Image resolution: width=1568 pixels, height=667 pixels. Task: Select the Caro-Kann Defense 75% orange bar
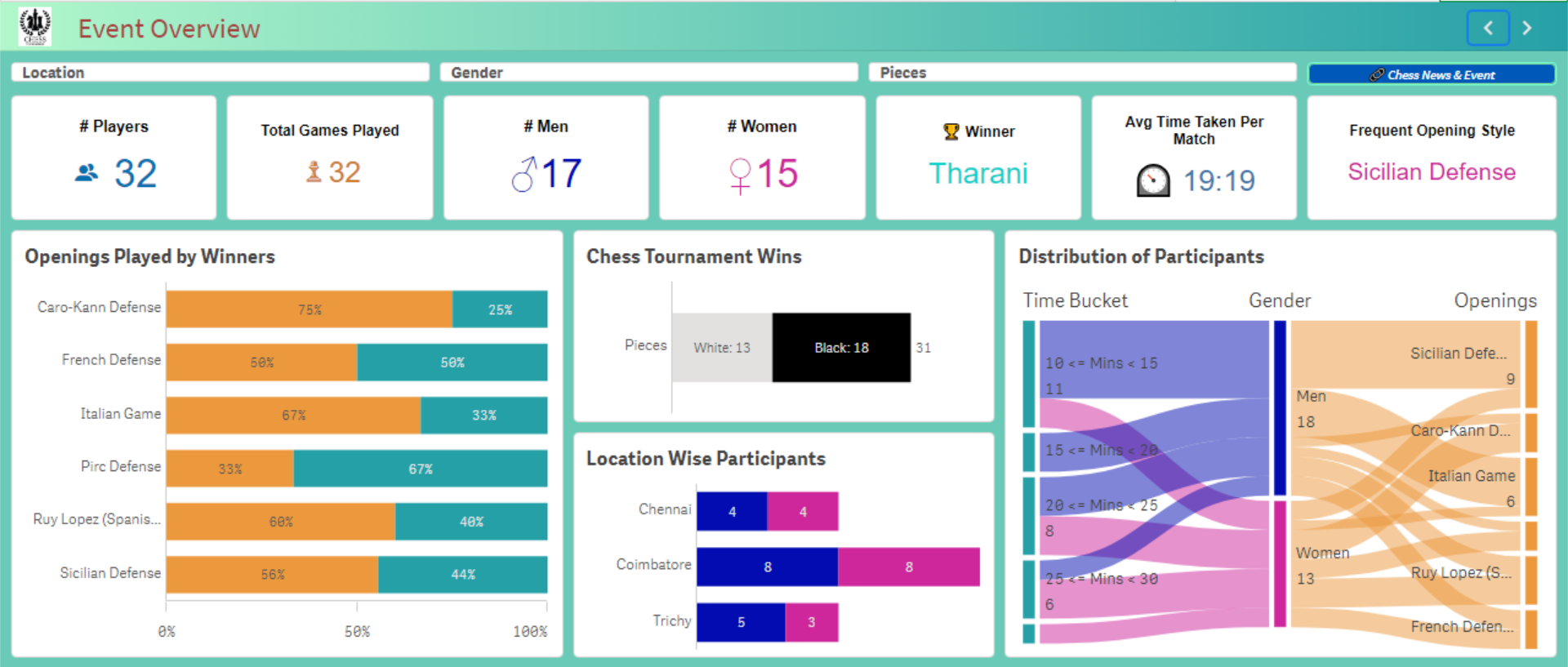point(310,309)
